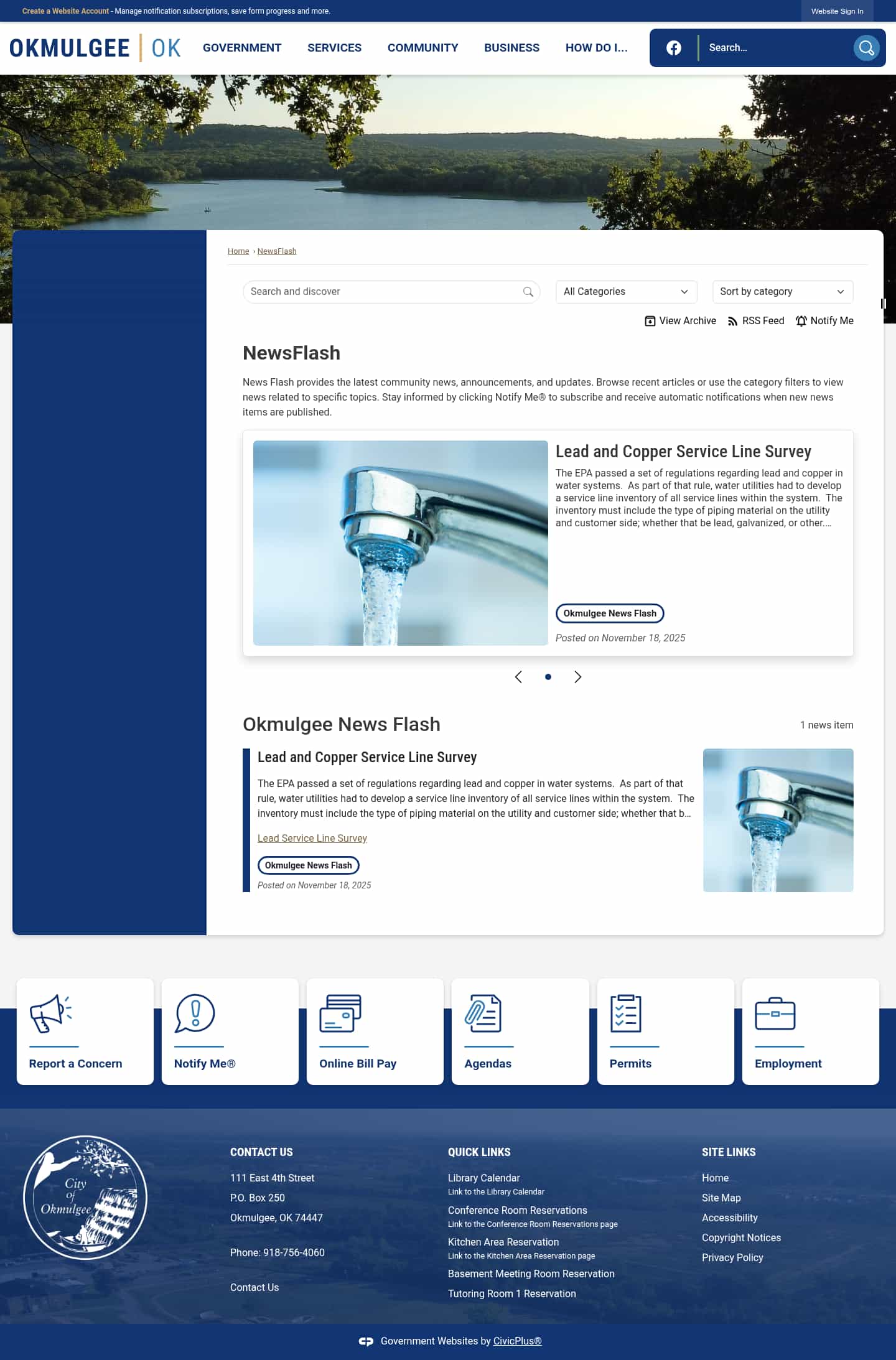Open the Business menu
896x1360 pixels.
(x=511, y=48)
